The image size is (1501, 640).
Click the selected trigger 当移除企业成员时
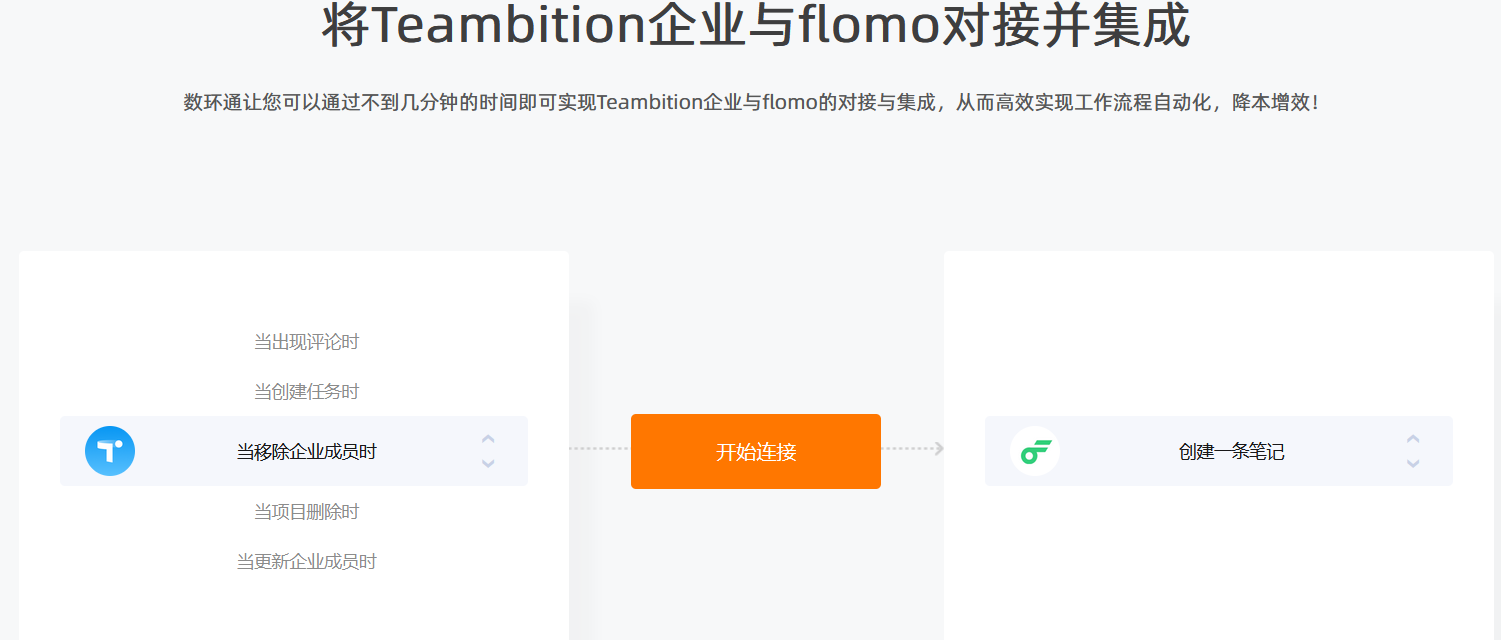(306, 452)
